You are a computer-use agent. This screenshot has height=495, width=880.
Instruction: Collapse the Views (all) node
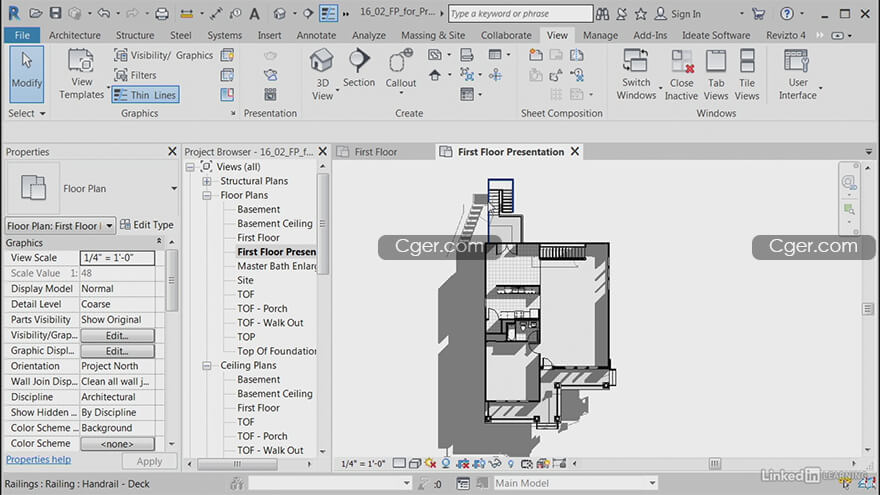(x=190, y=167)
